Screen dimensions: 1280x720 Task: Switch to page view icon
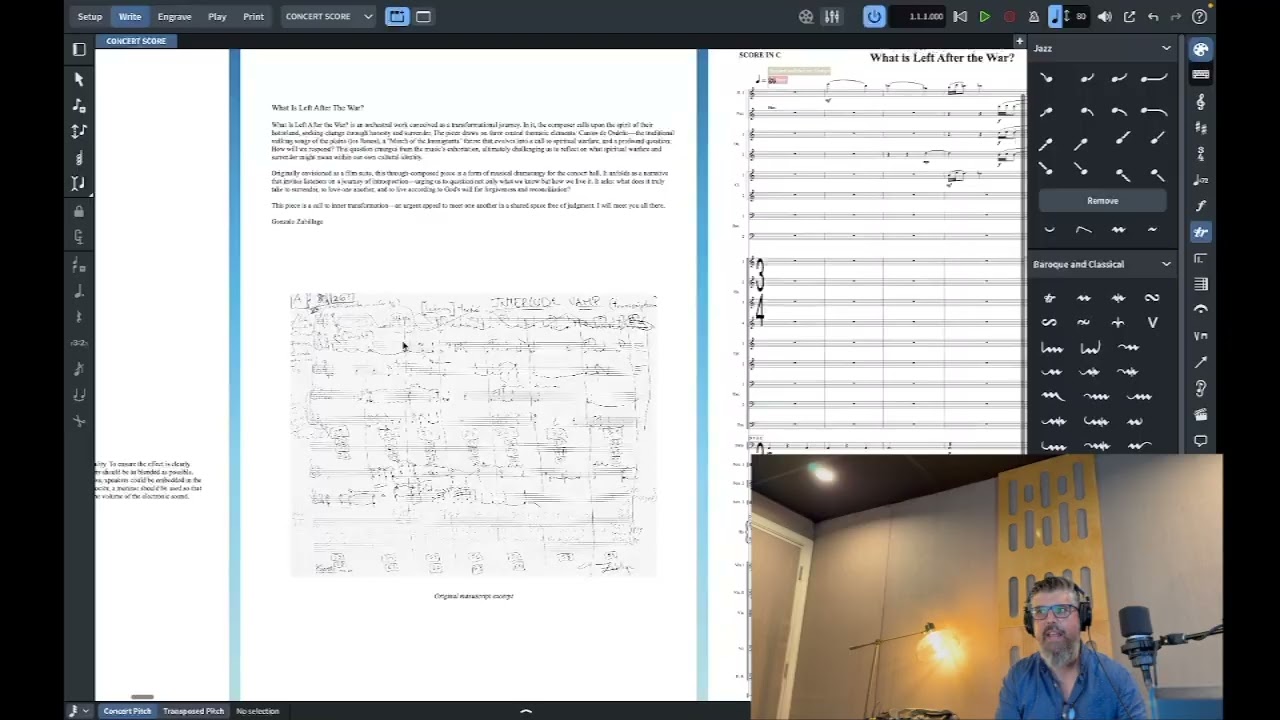tap(397, 16)
